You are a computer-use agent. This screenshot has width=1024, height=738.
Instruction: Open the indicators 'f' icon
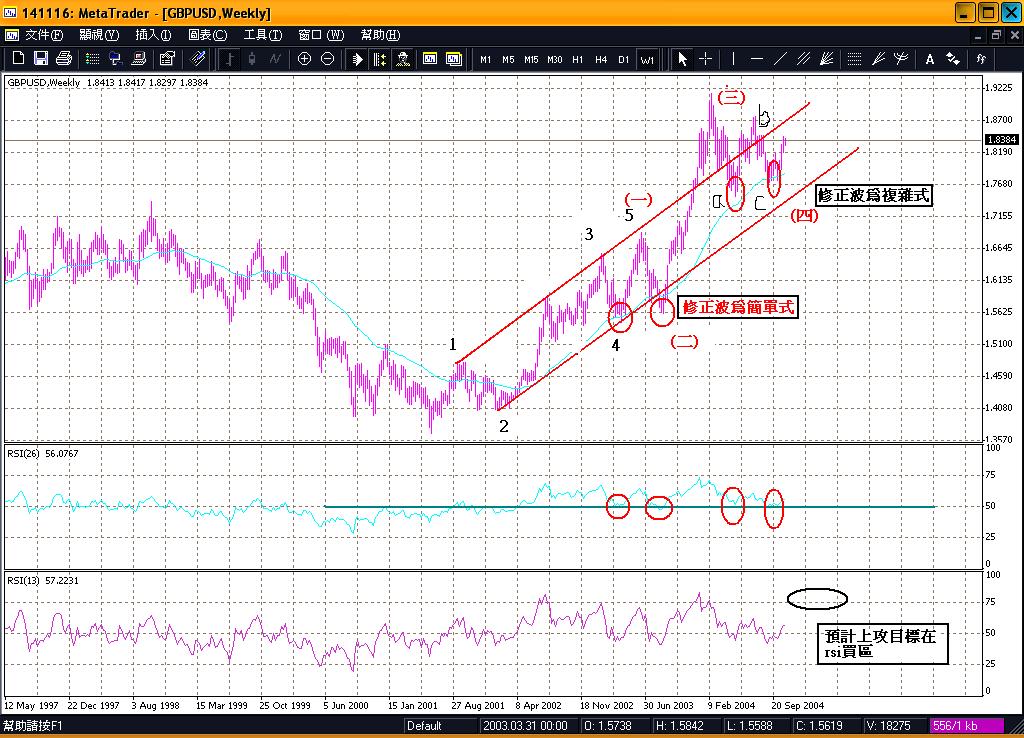(x=981, y=59)
